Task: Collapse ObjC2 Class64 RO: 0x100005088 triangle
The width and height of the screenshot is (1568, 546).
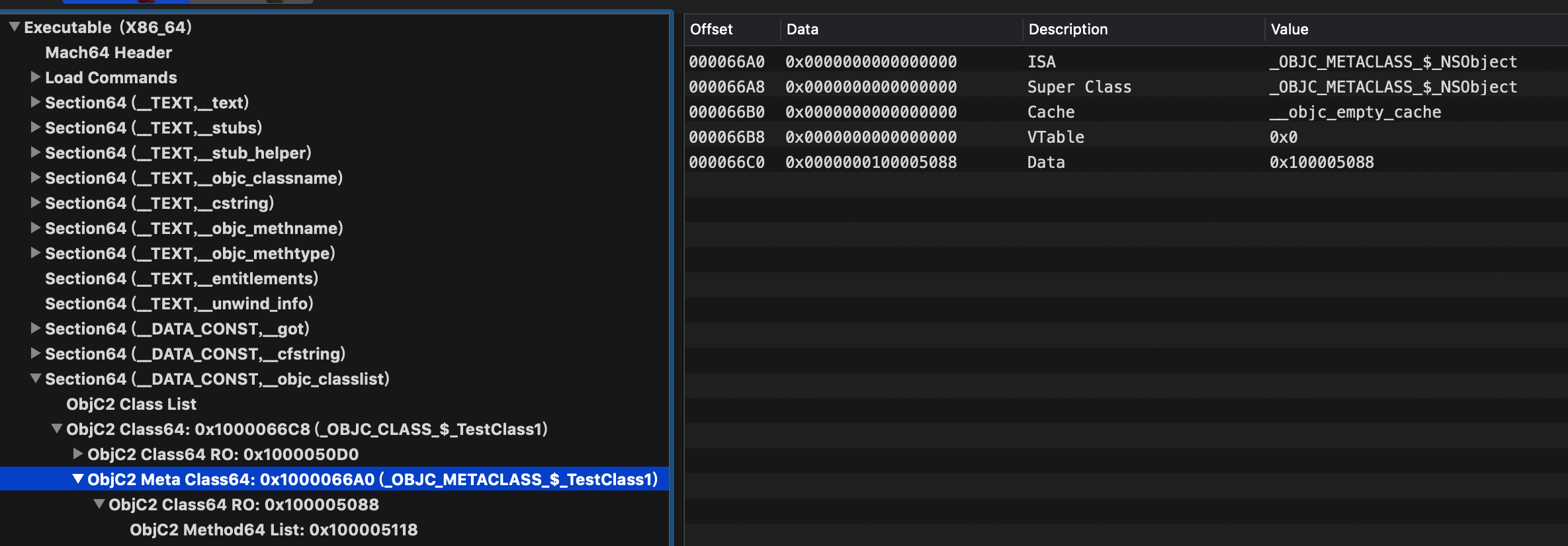Action: point(99,504)
